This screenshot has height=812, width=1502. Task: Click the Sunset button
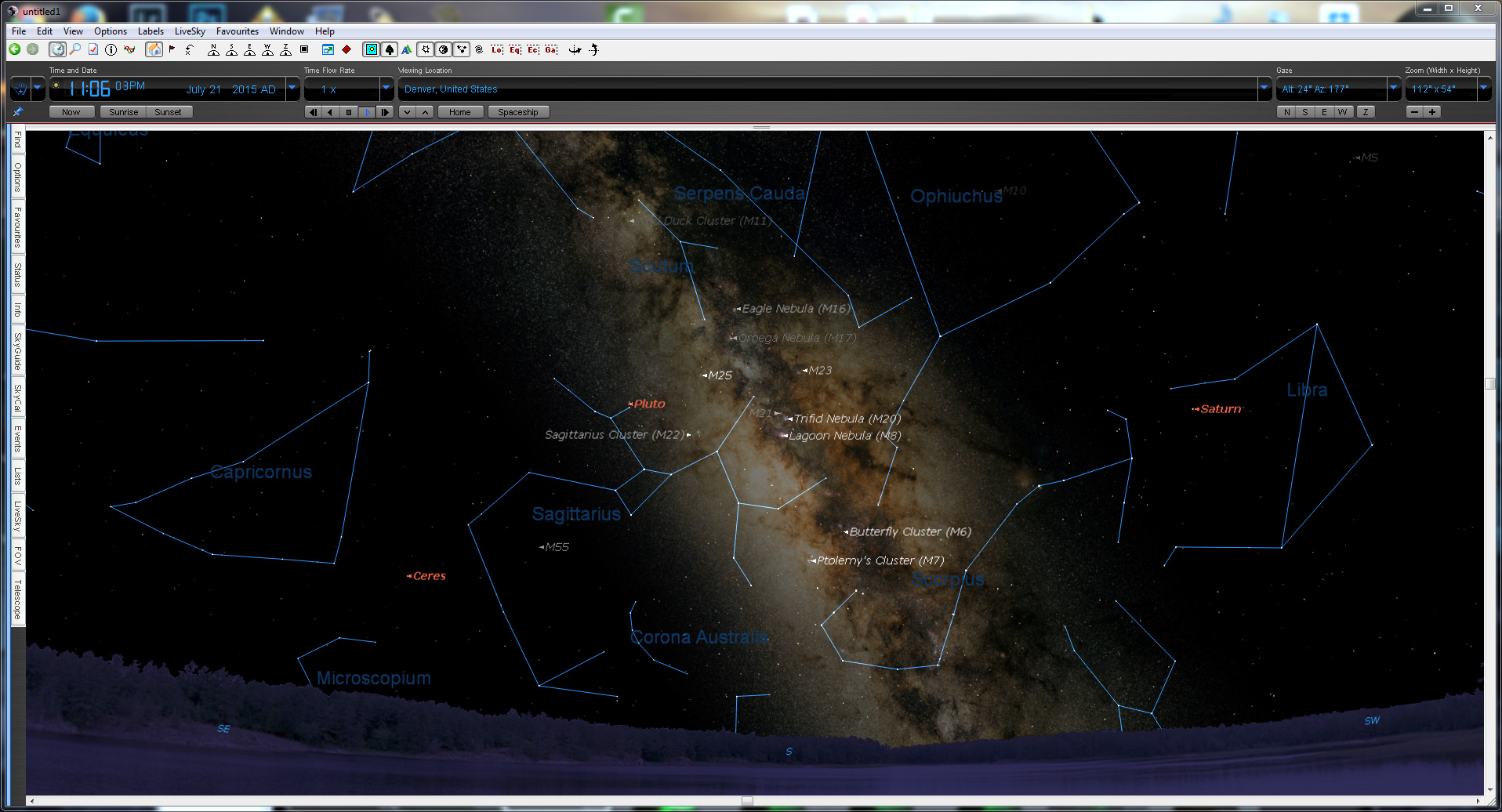169,112
